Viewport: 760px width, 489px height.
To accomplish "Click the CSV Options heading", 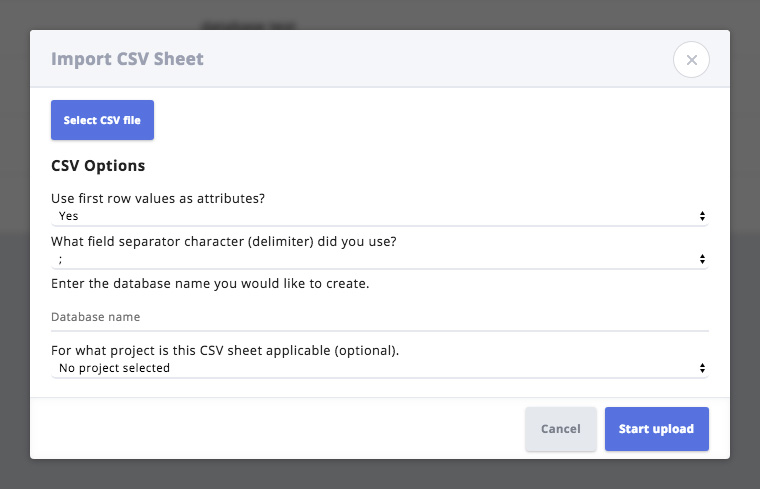I will (98, 166).
